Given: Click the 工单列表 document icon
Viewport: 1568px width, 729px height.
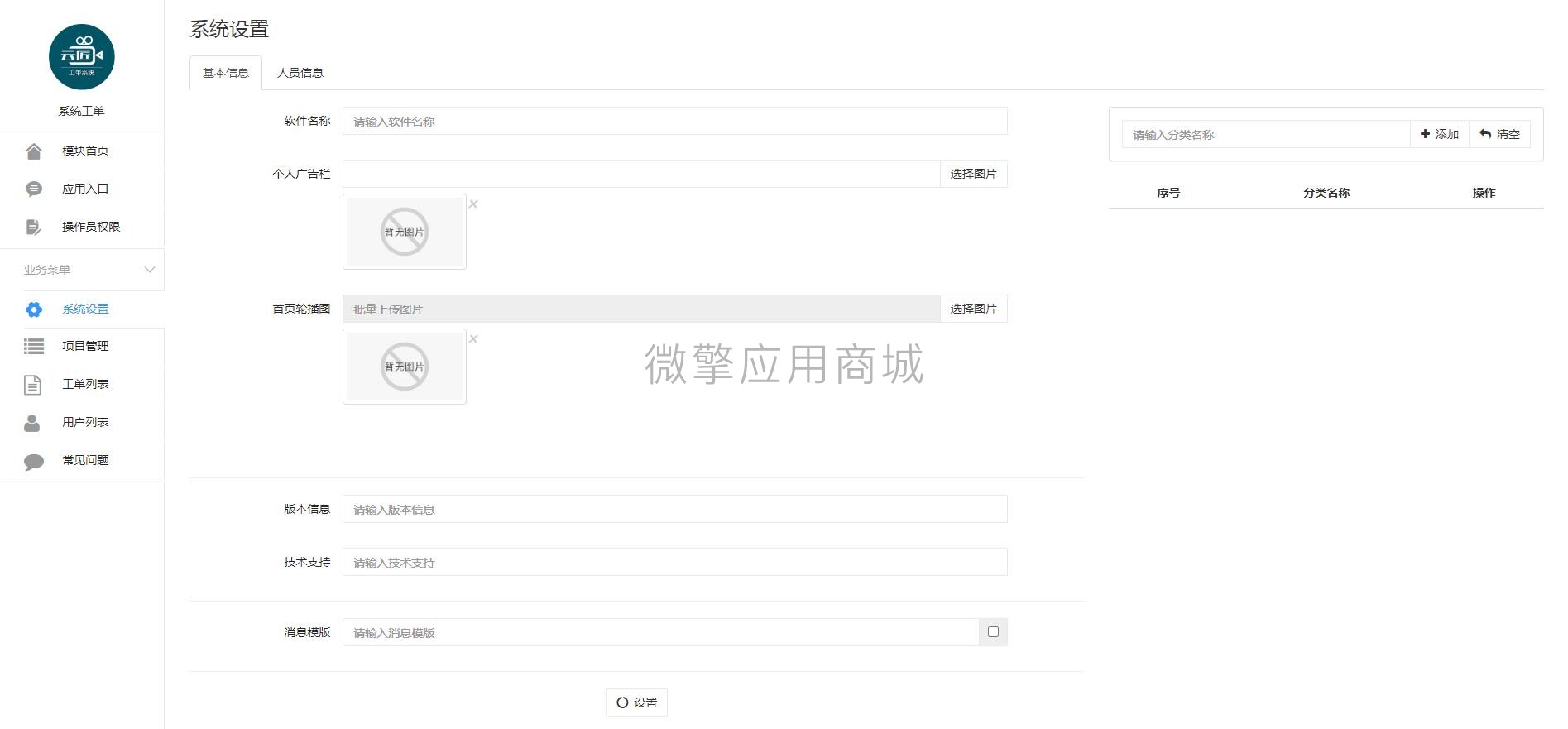Looking at the screenshot, I should (33, 385).
